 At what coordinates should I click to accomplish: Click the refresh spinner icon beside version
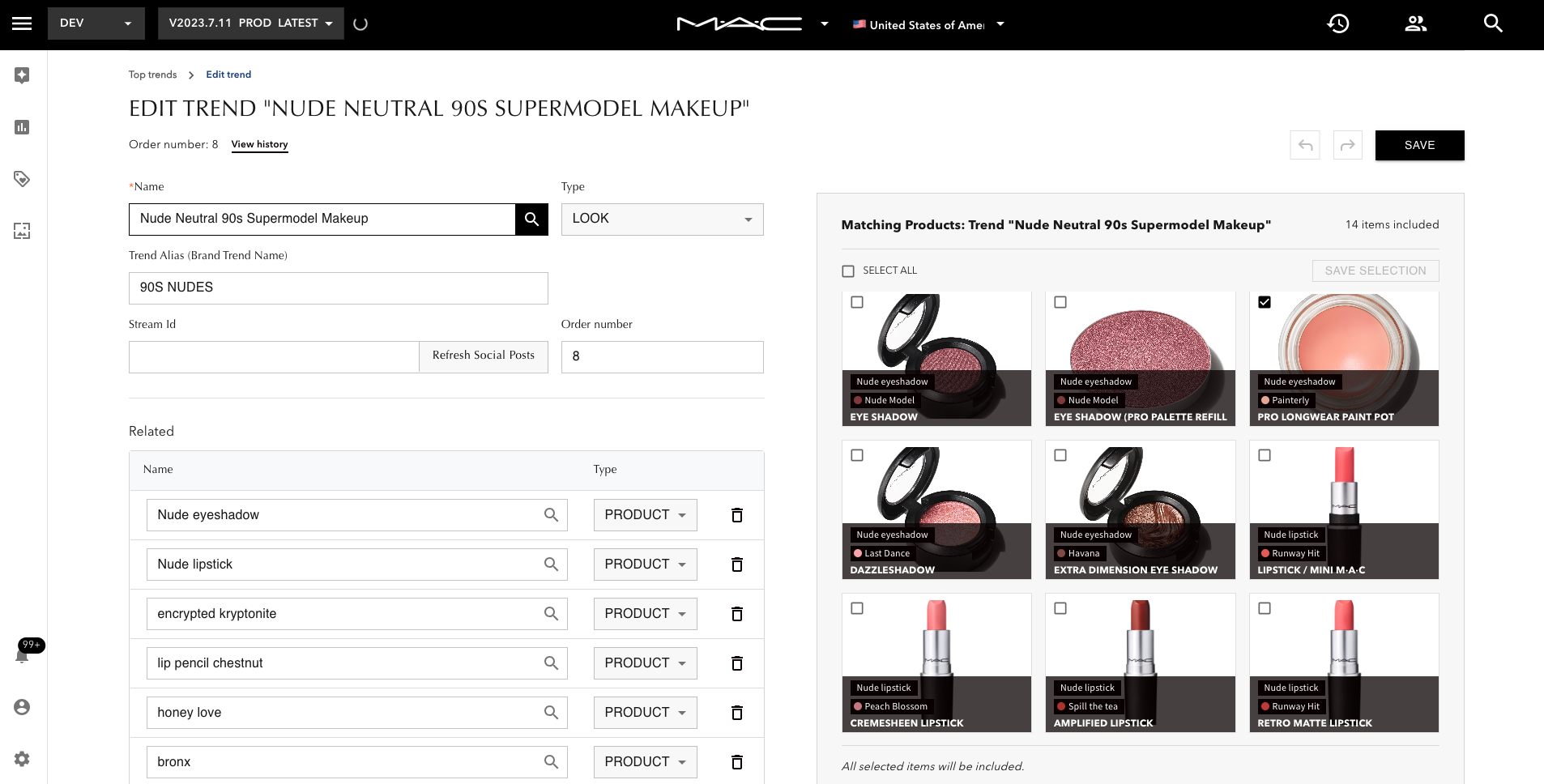(x=361, y=23)
